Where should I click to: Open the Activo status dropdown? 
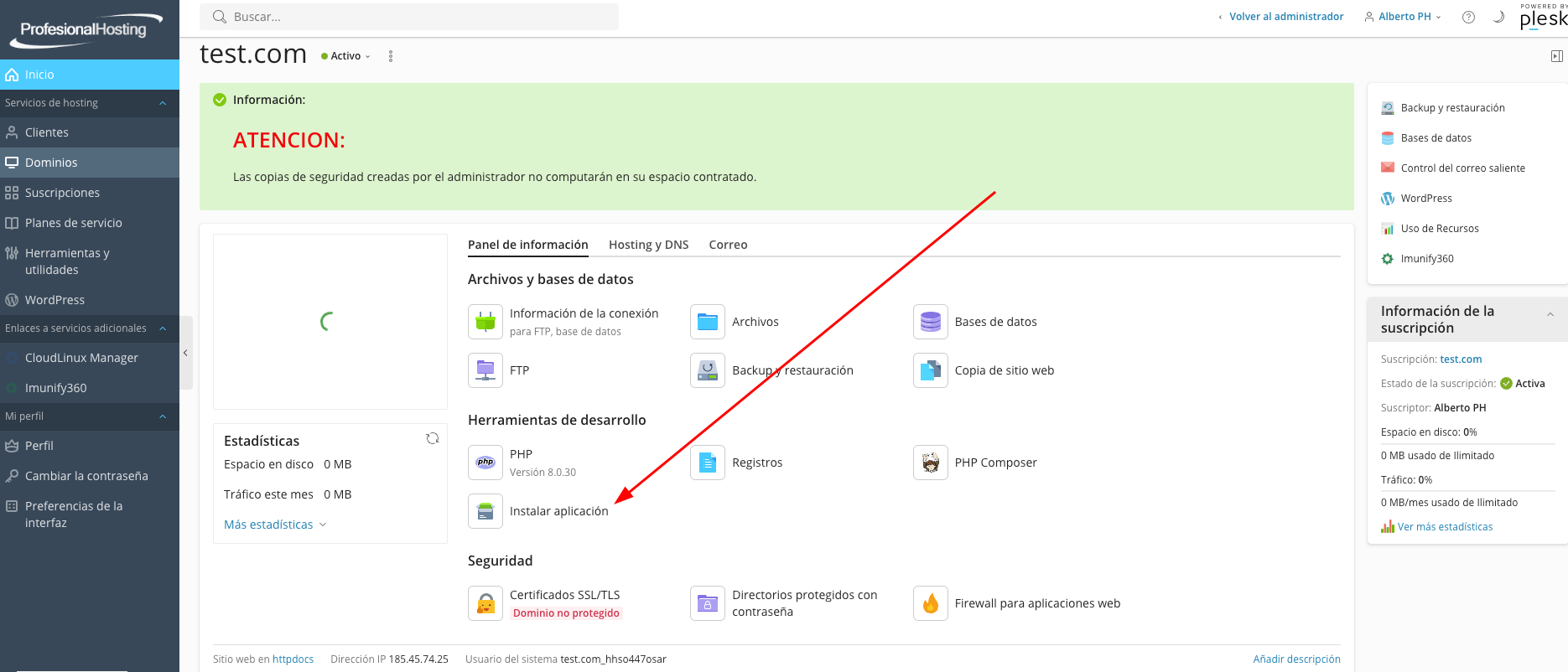[345, 56]
